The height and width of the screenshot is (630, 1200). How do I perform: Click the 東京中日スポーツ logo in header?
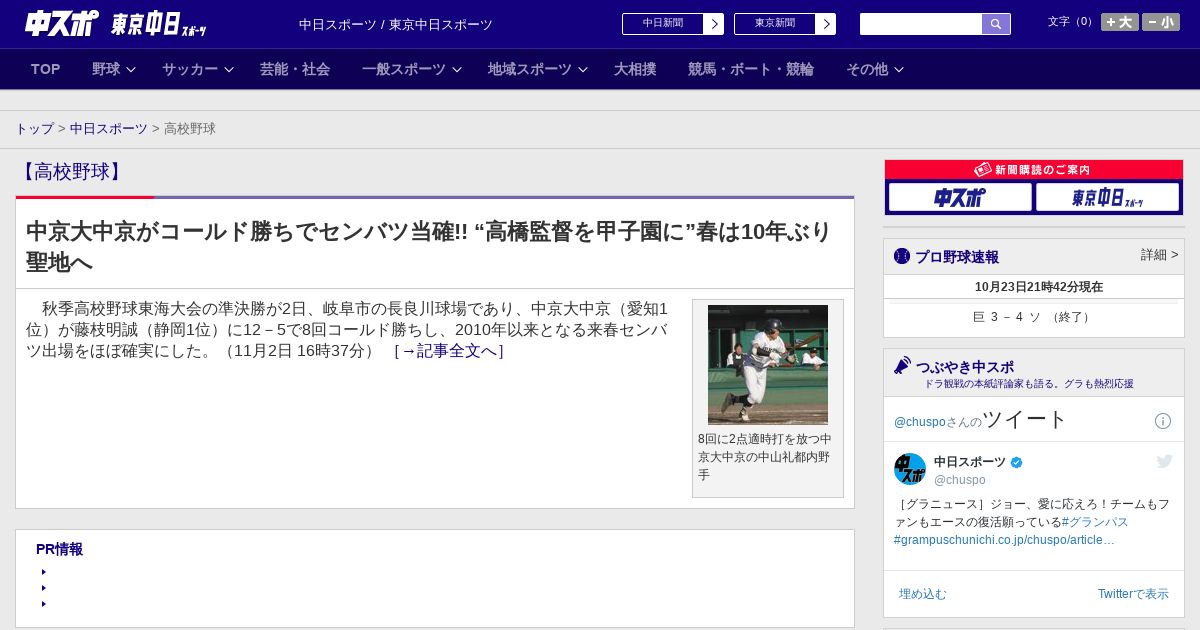(x=158, y=24)
